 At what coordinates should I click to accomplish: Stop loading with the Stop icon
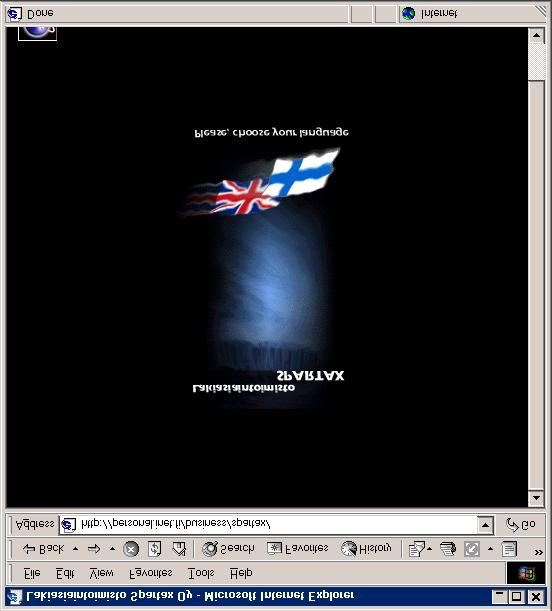(131, 549)
